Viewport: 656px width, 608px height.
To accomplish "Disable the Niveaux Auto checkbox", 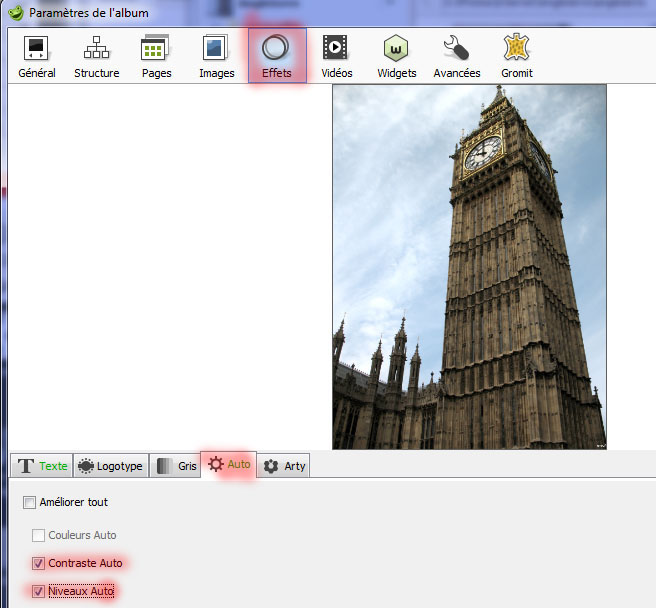I will coord(39,591).
